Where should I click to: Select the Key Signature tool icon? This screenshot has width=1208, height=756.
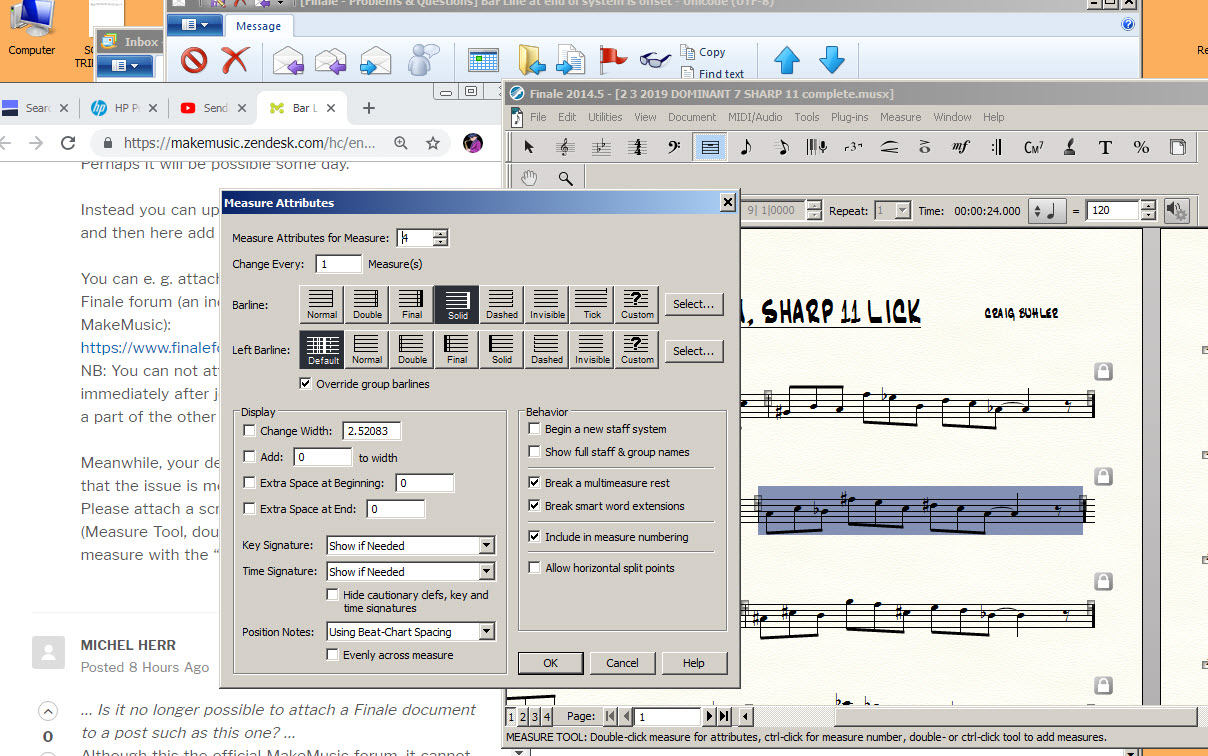601,148
